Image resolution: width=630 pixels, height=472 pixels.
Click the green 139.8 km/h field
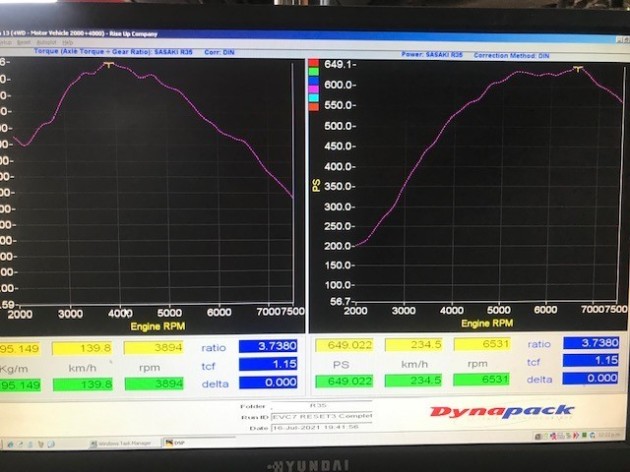point(82,384)
